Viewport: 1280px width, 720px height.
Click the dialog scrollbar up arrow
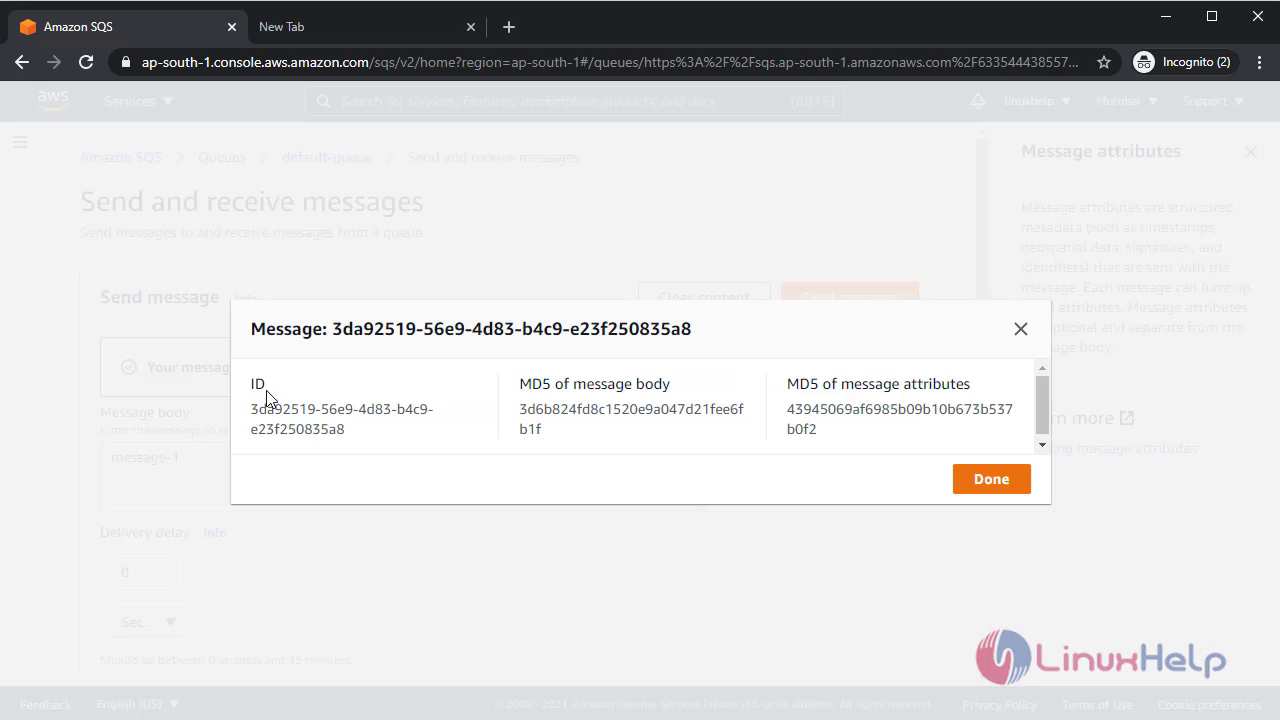click(x=1042, y=368)
